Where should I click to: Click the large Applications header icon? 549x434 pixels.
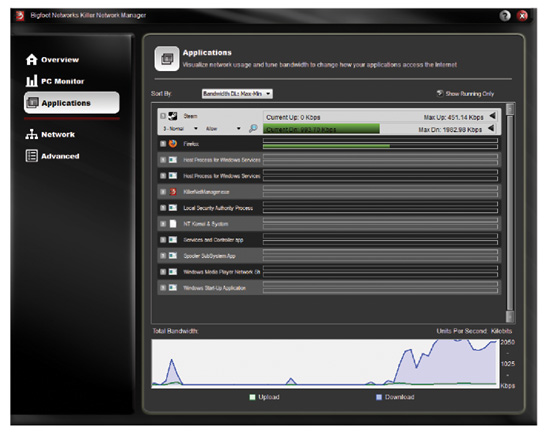pyautogui.click(x=167, y=58)
